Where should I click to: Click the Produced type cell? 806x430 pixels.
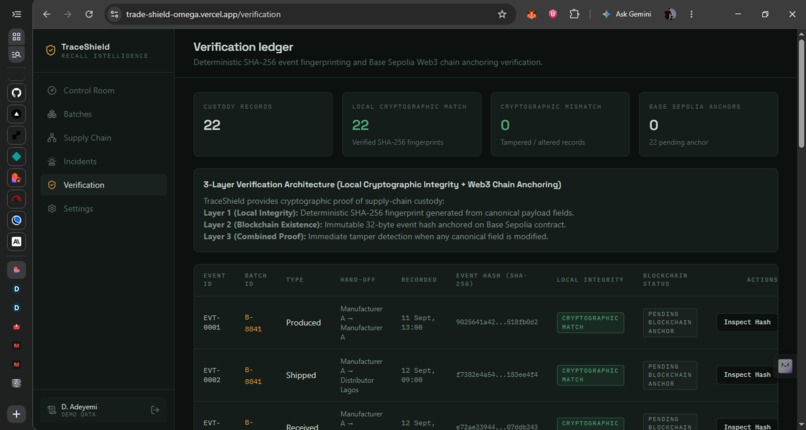[303, 323]
